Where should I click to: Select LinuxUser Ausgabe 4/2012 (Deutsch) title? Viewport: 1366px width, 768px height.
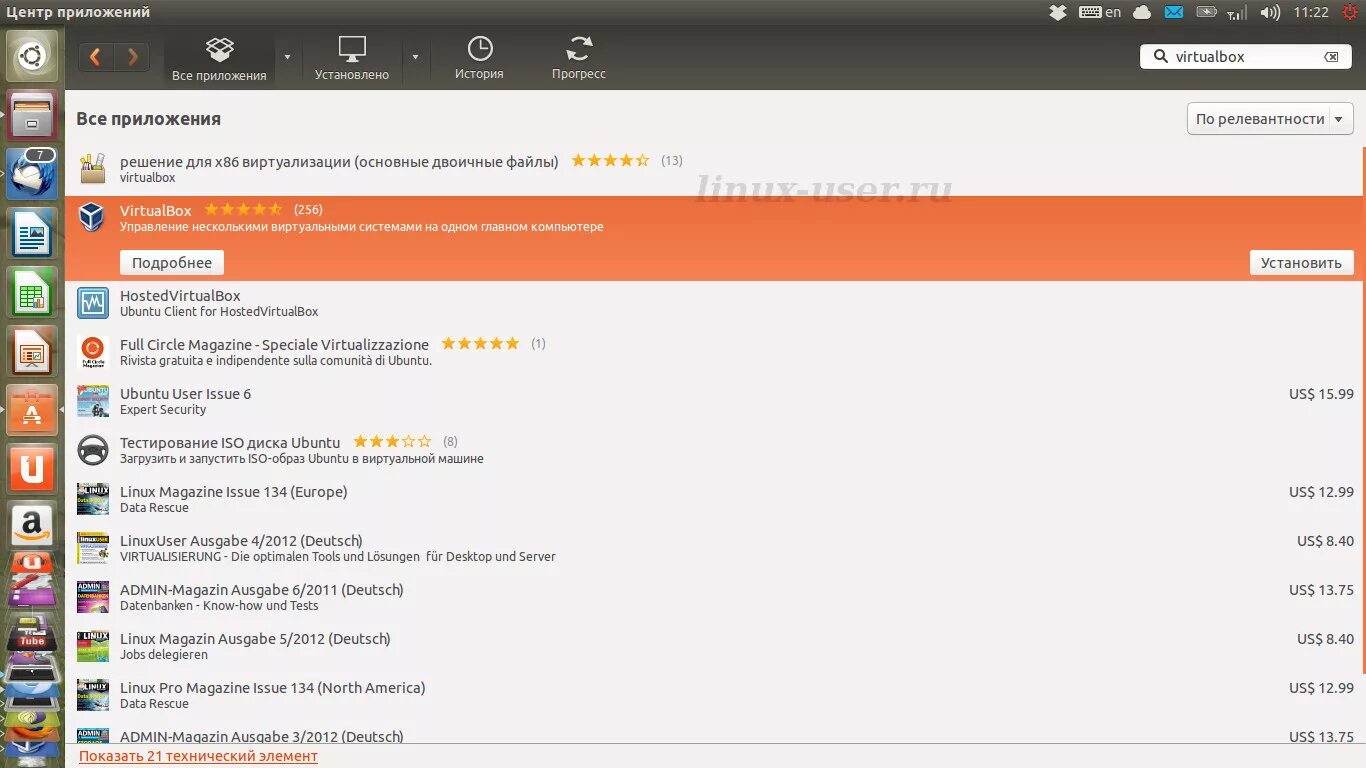point(241,541)
